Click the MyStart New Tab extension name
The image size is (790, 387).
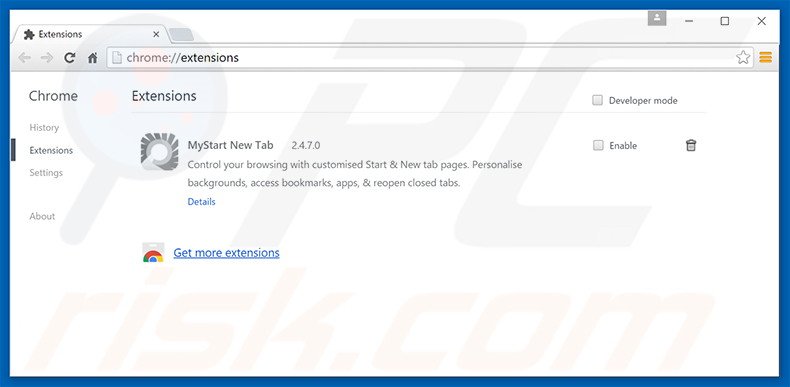pyautogui.click(x=230, y=145)
